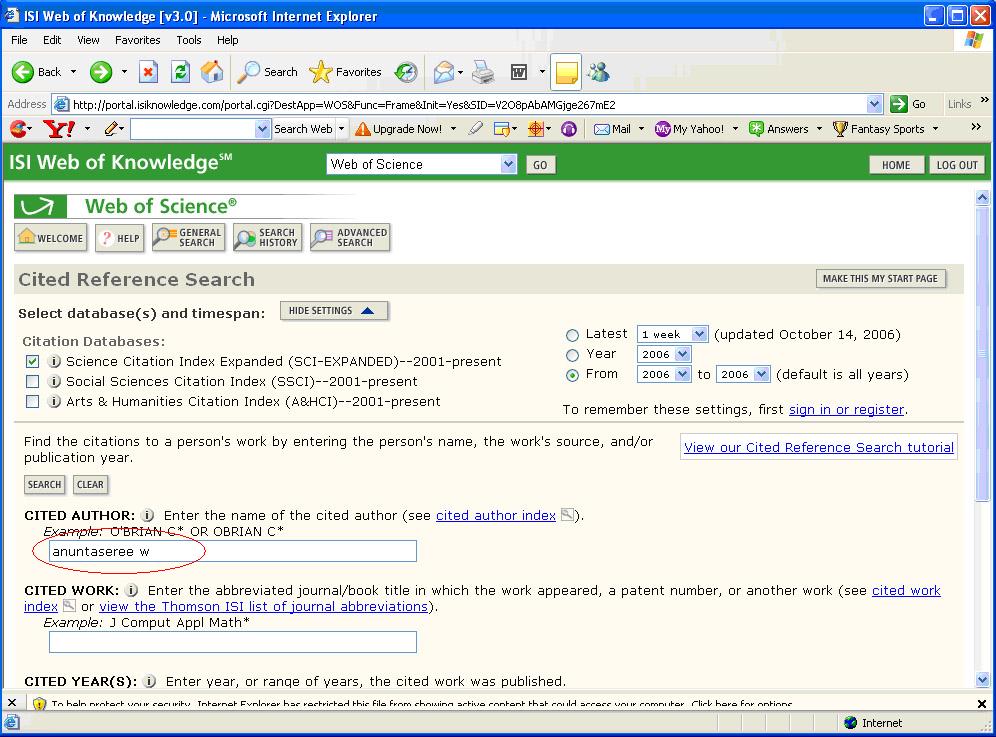The width and height of the screenshot is (996, 737).
Task: Open browsing History icon
Action: (406, 72)
